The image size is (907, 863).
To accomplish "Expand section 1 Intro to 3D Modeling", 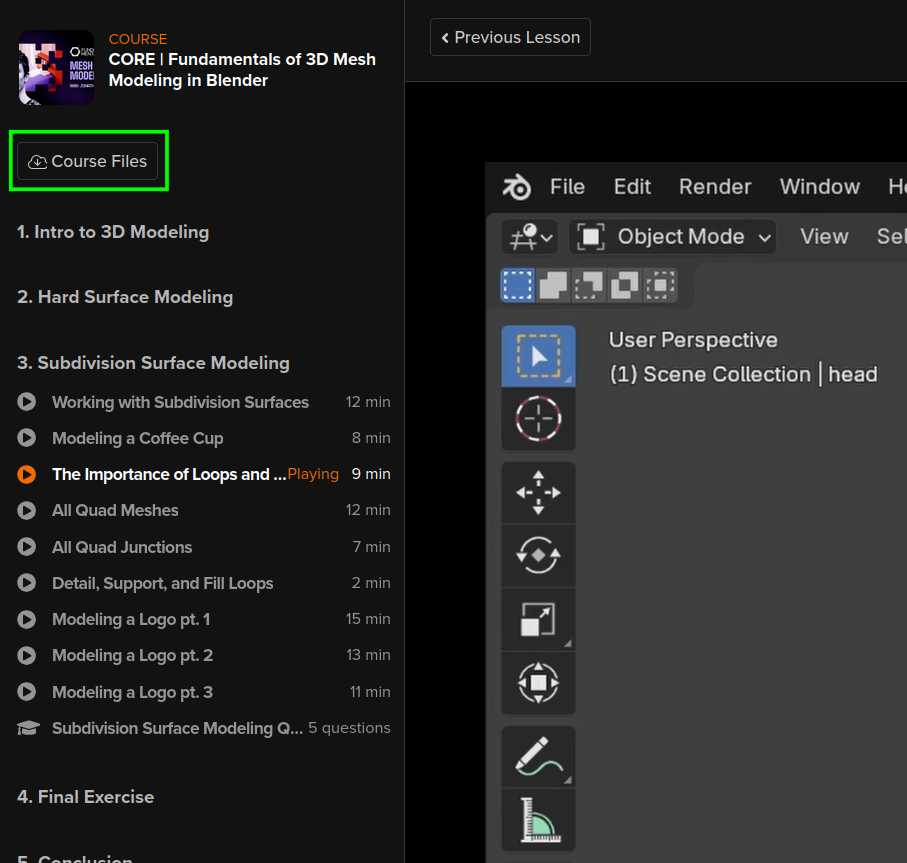I will 113,232.
